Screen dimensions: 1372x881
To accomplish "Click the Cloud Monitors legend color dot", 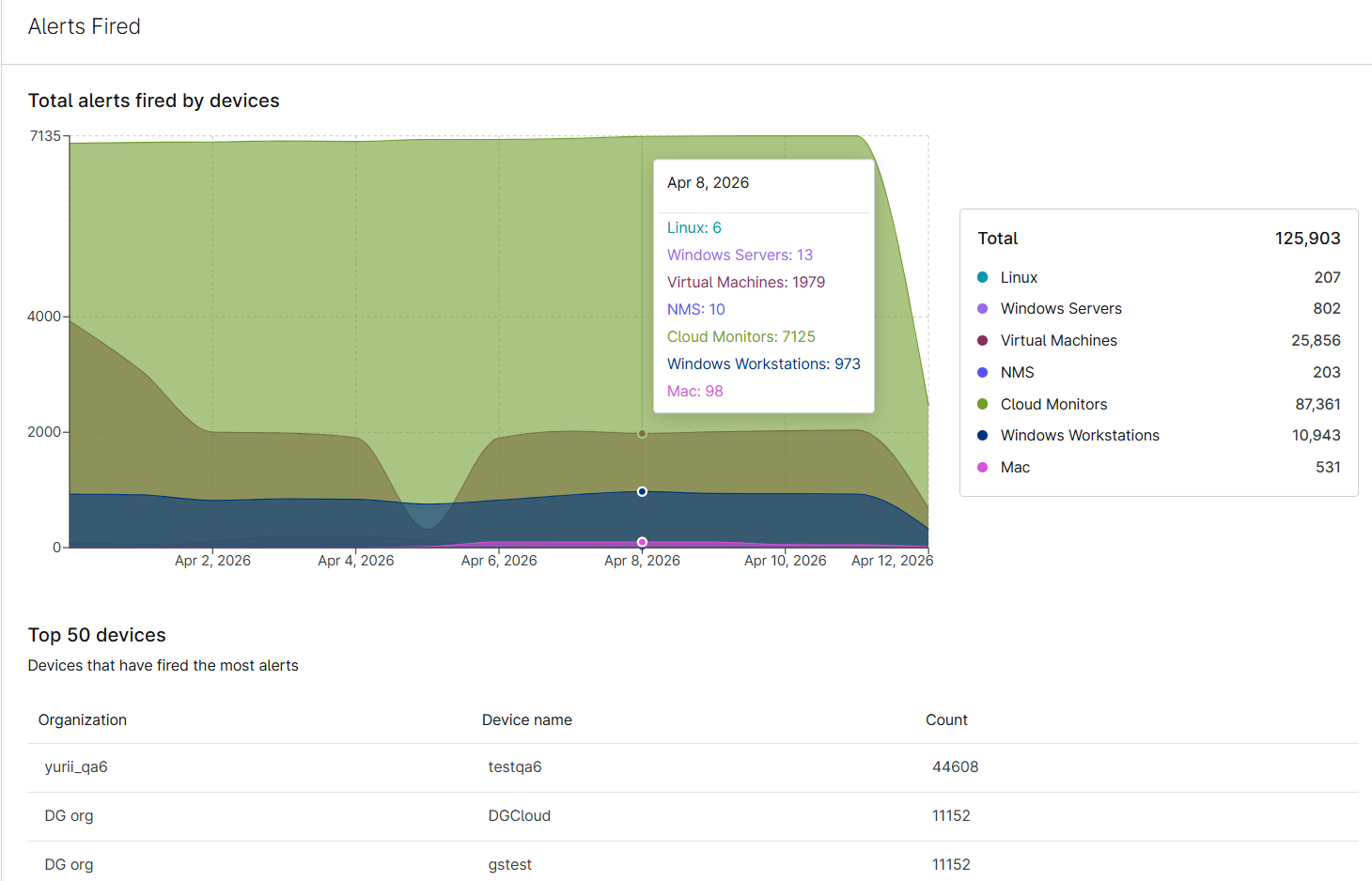I will pos(983,404).
